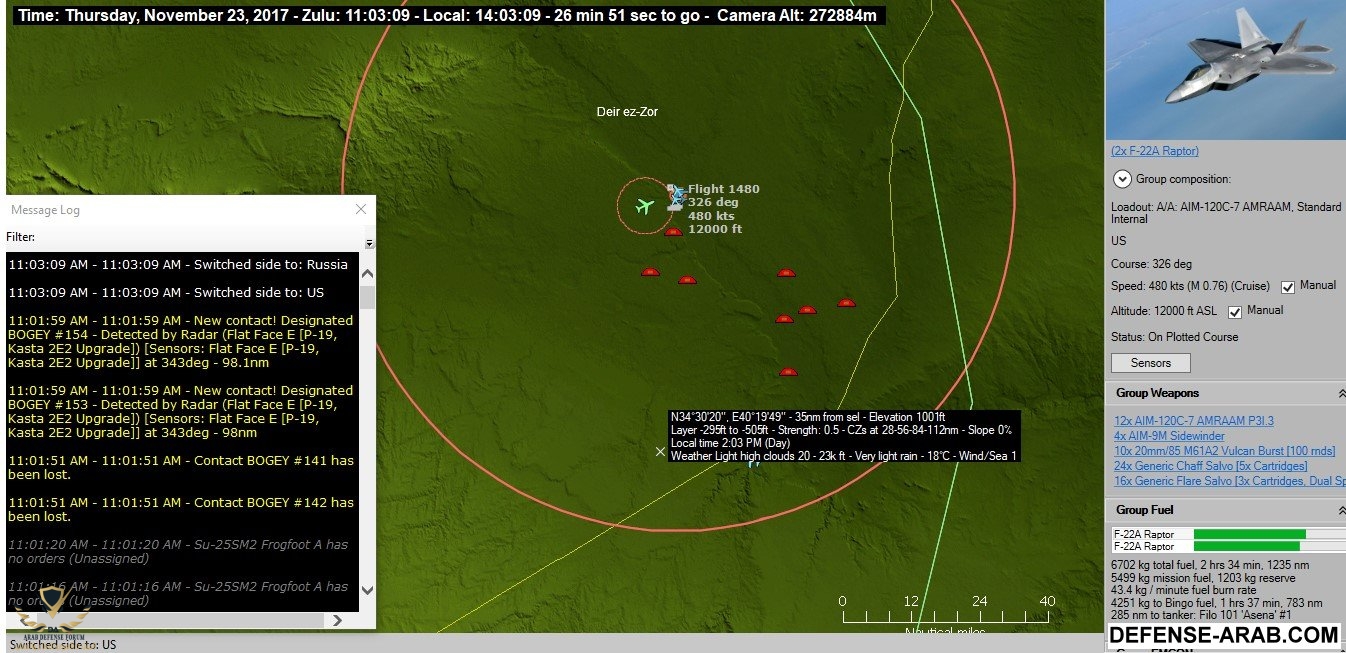Collapse the Group Weapons panel
Screen dimensions: 1346x653
[x=1341, y=394]
